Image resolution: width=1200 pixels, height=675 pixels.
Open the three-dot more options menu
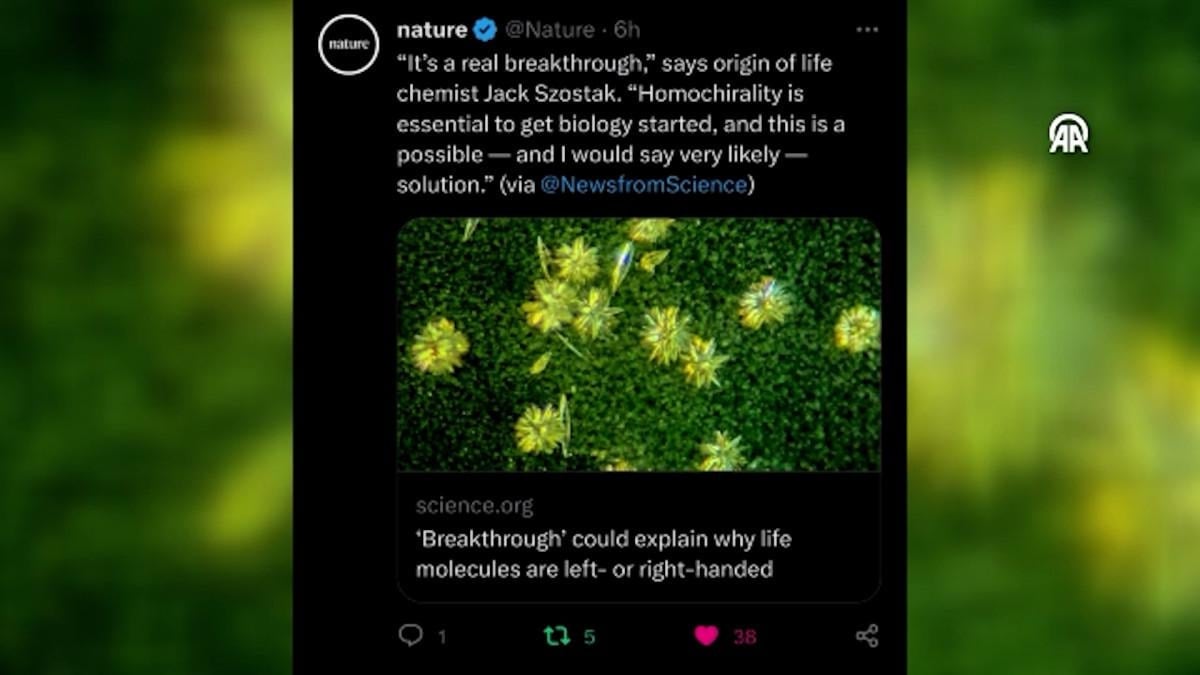pos(867,30)
